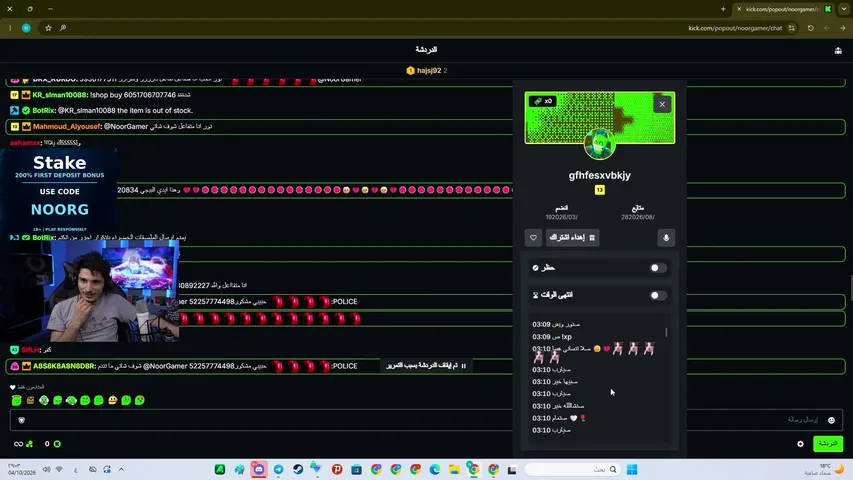Click the streamer webcam overlay
The width and height of the screenshot is (853, 480).
[x=90, y=292]
